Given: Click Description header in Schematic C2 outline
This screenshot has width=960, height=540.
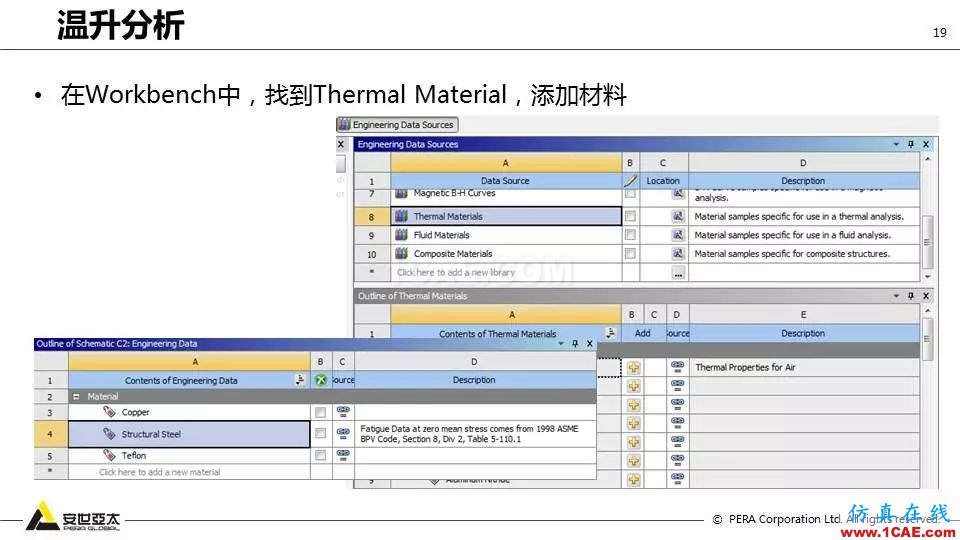Looking at the screenshot, I should coord(474,380).
